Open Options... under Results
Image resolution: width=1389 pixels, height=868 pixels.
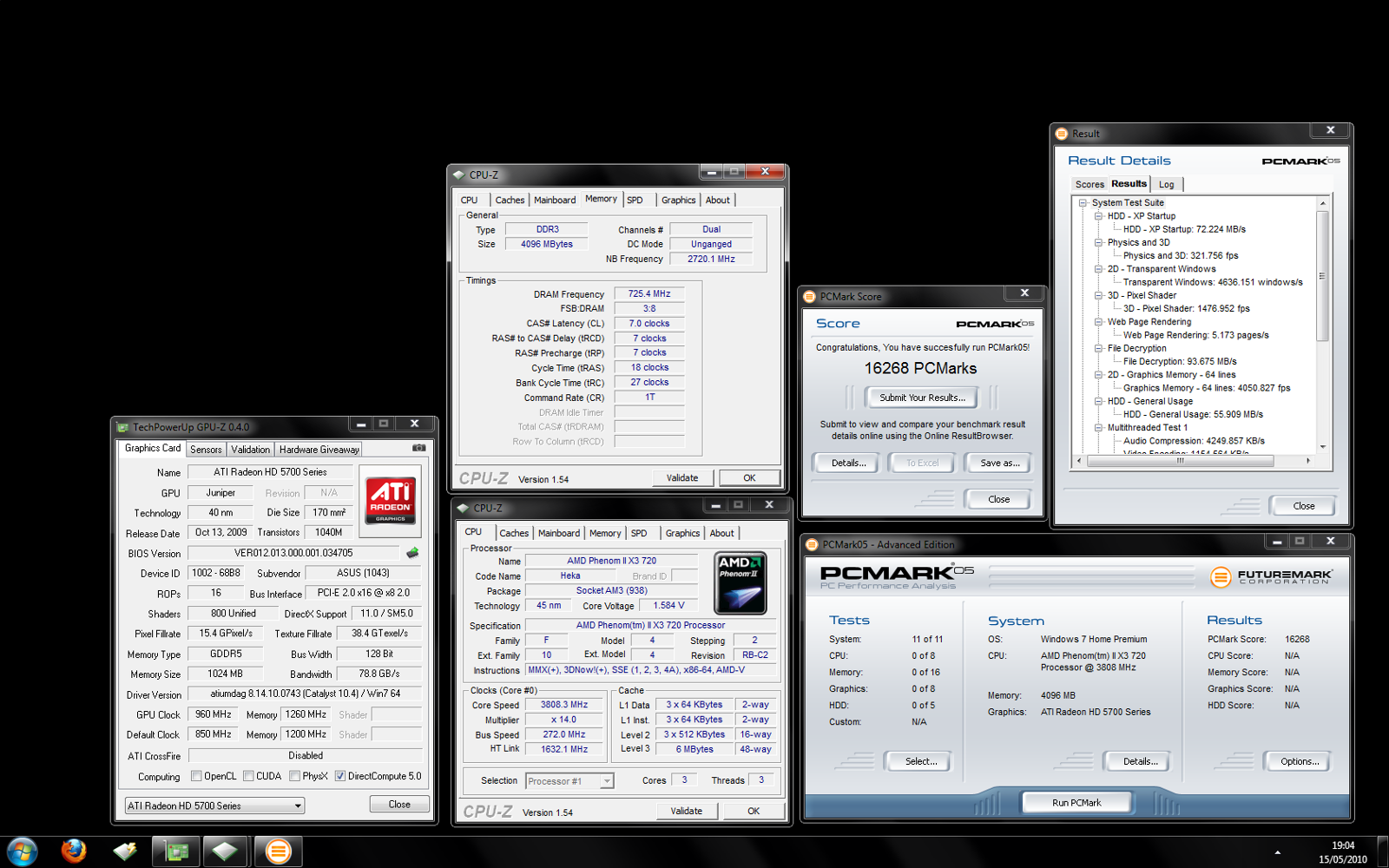pos(1300,761)
